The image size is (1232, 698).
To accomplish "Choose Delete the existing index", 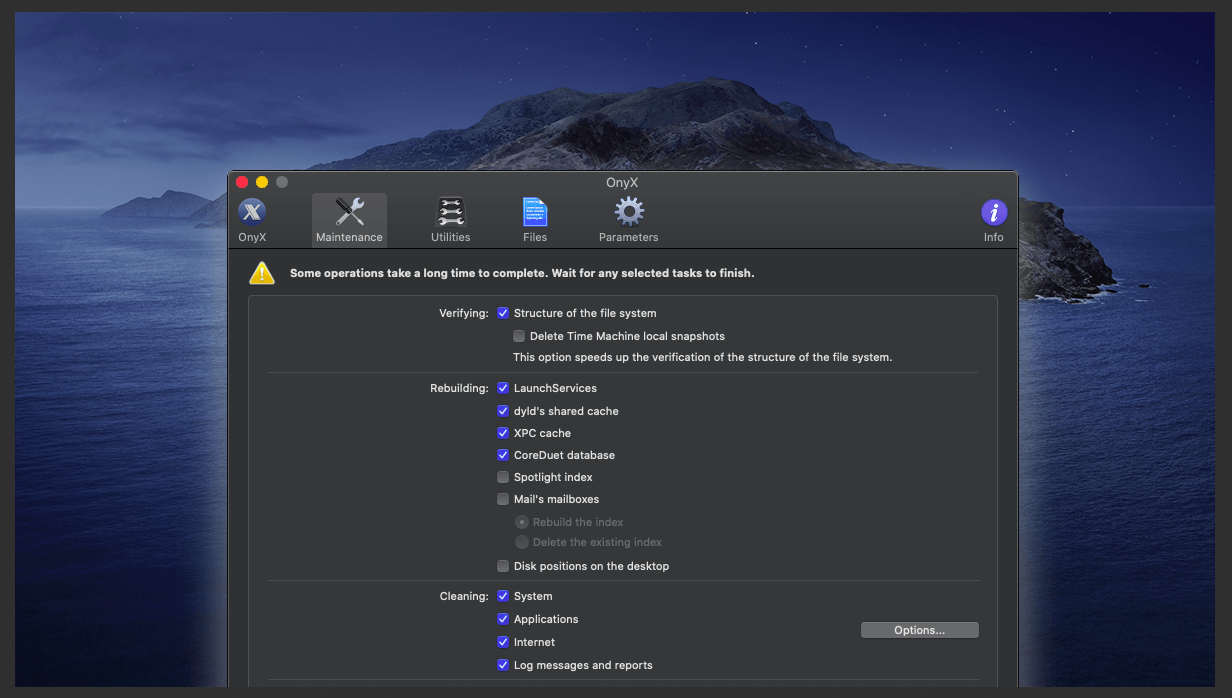I will click(522, 542).
